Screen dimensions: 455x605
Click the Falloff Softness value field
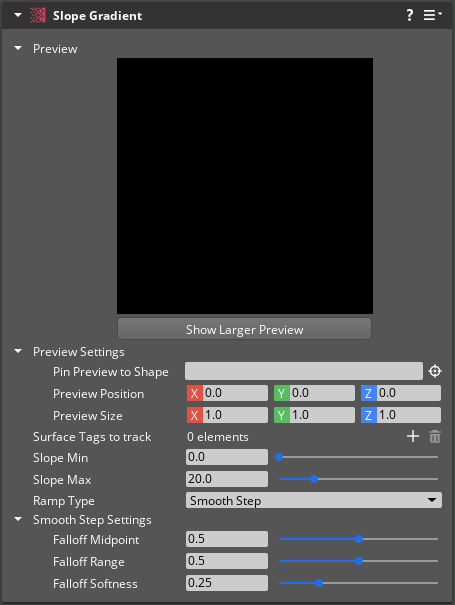coord(227,583)
